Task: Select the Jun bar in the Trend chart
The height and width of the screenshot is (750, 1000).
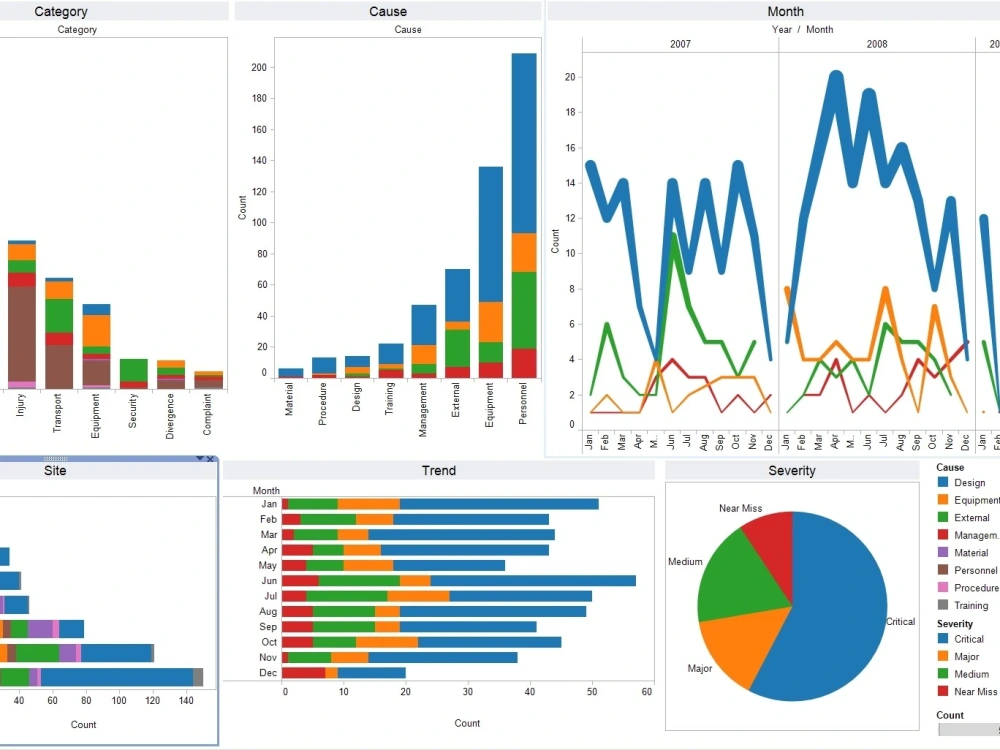Action: click(x=450, y=581)
